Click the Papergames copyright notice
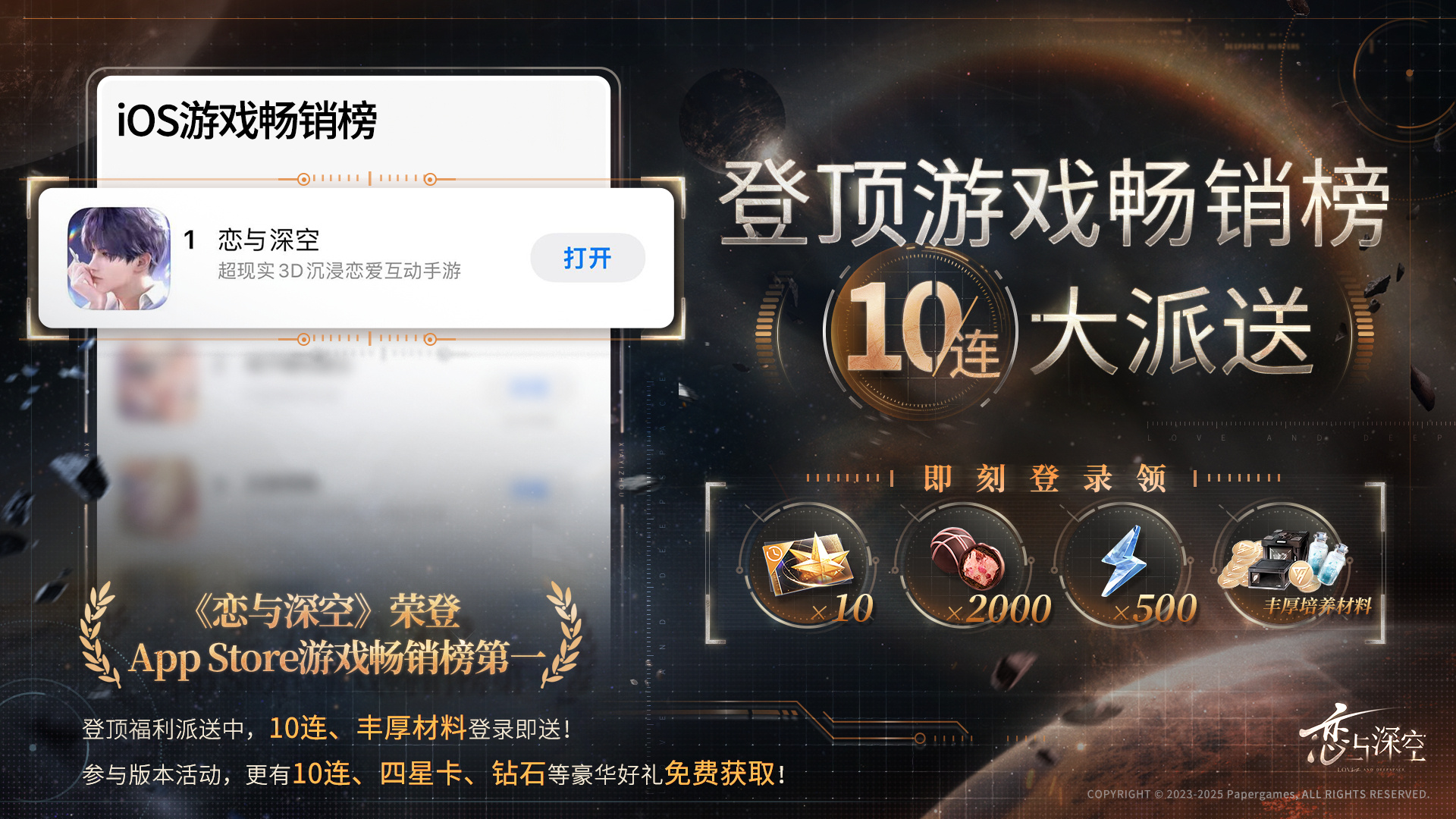Image resolution: width=1456 pixels, height=819 pixels. [x=1258, y=794]
